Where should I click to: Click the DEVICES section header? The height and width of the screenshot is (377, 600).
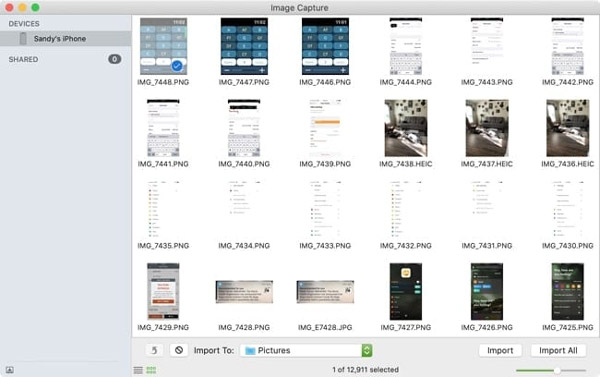(x=24, y=24)
